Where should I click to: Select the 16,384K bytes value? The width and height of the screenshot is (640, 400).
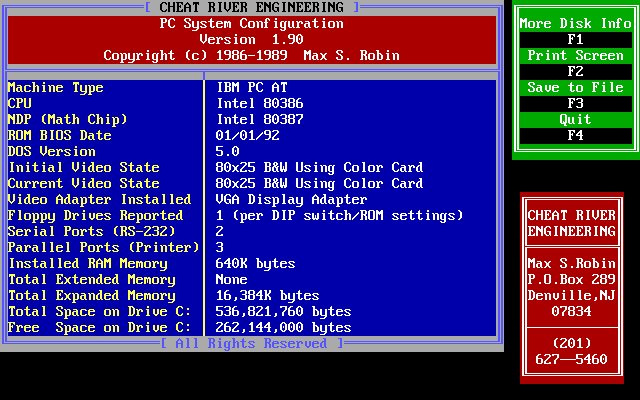267,296
